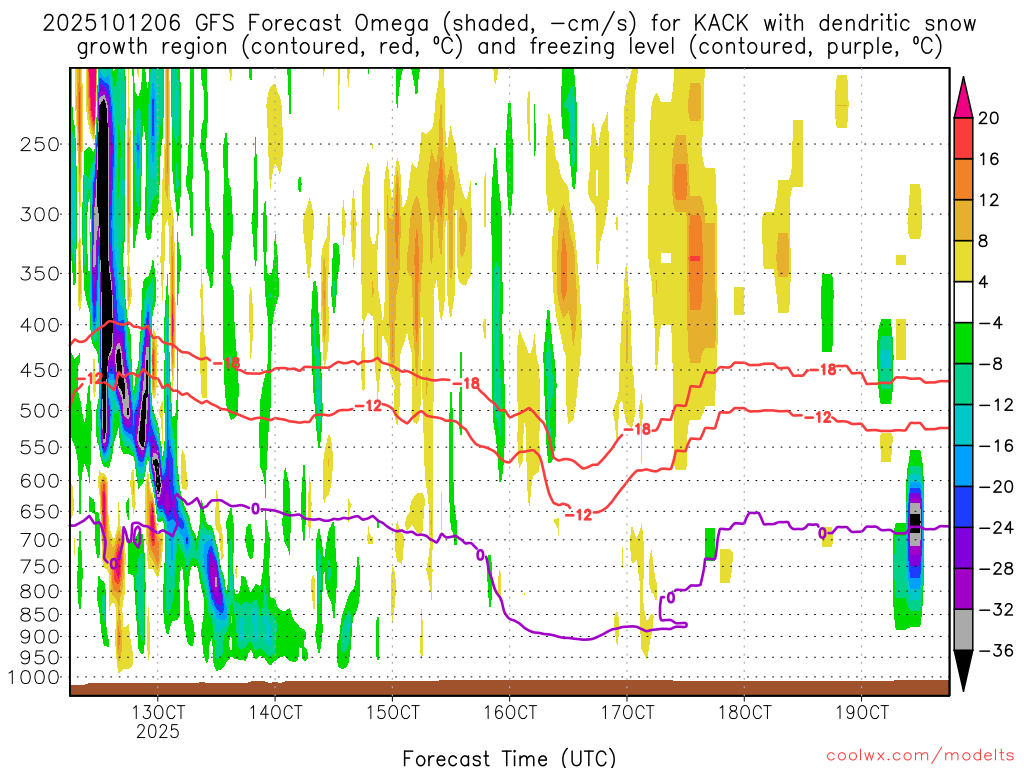
Task: Pick the teal -8 to -12 colorbar segment
Action: 963,384
